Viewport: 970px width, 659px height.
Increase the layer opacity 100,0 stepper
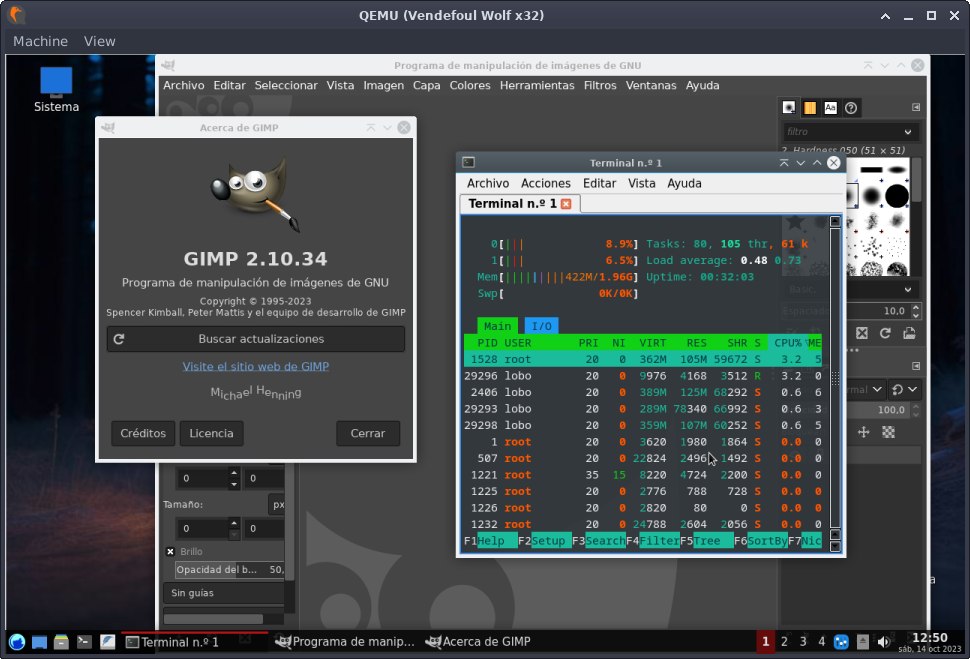coord(916,406)
